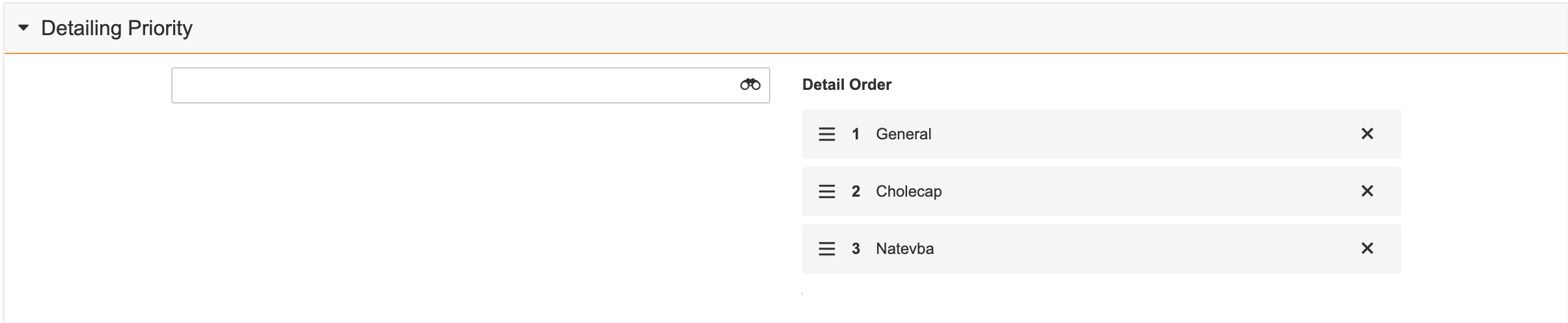Viewport: 1568px width, 323px height.
Task: Click the Detailing Priority header title
Action: pyautogui.click(x=117, y=28)
